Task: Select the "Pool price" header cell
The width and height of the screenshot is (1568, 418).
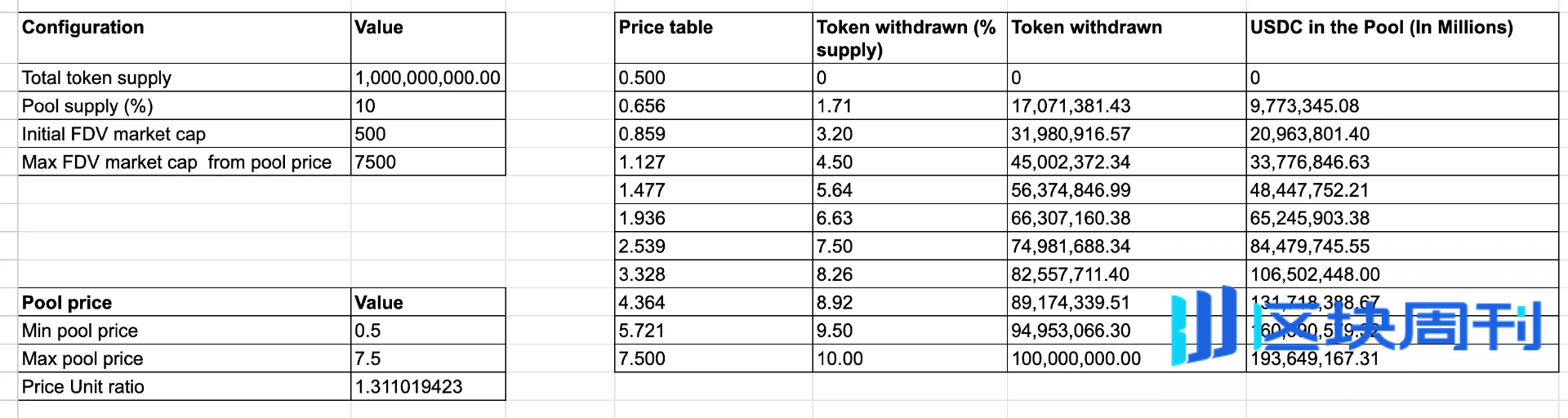Action: pos(185,303)
